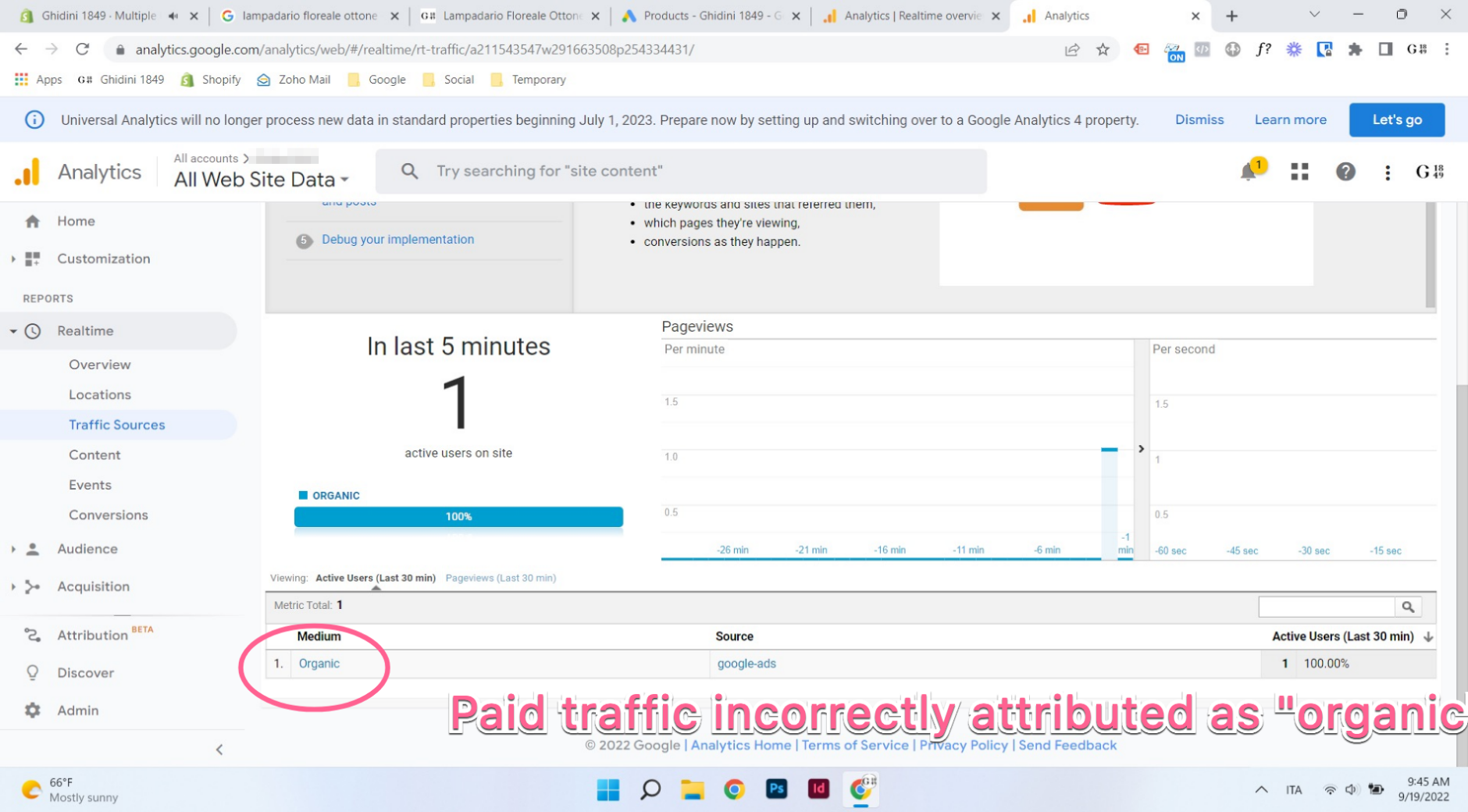This screenshot has width=1468, height=812.
Task: Open the Debug your implementation link
Action: point(397,240)
